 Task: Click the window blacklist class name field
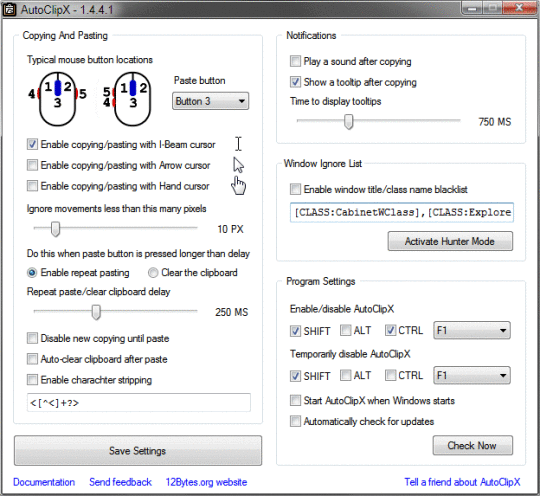(402, 212)
